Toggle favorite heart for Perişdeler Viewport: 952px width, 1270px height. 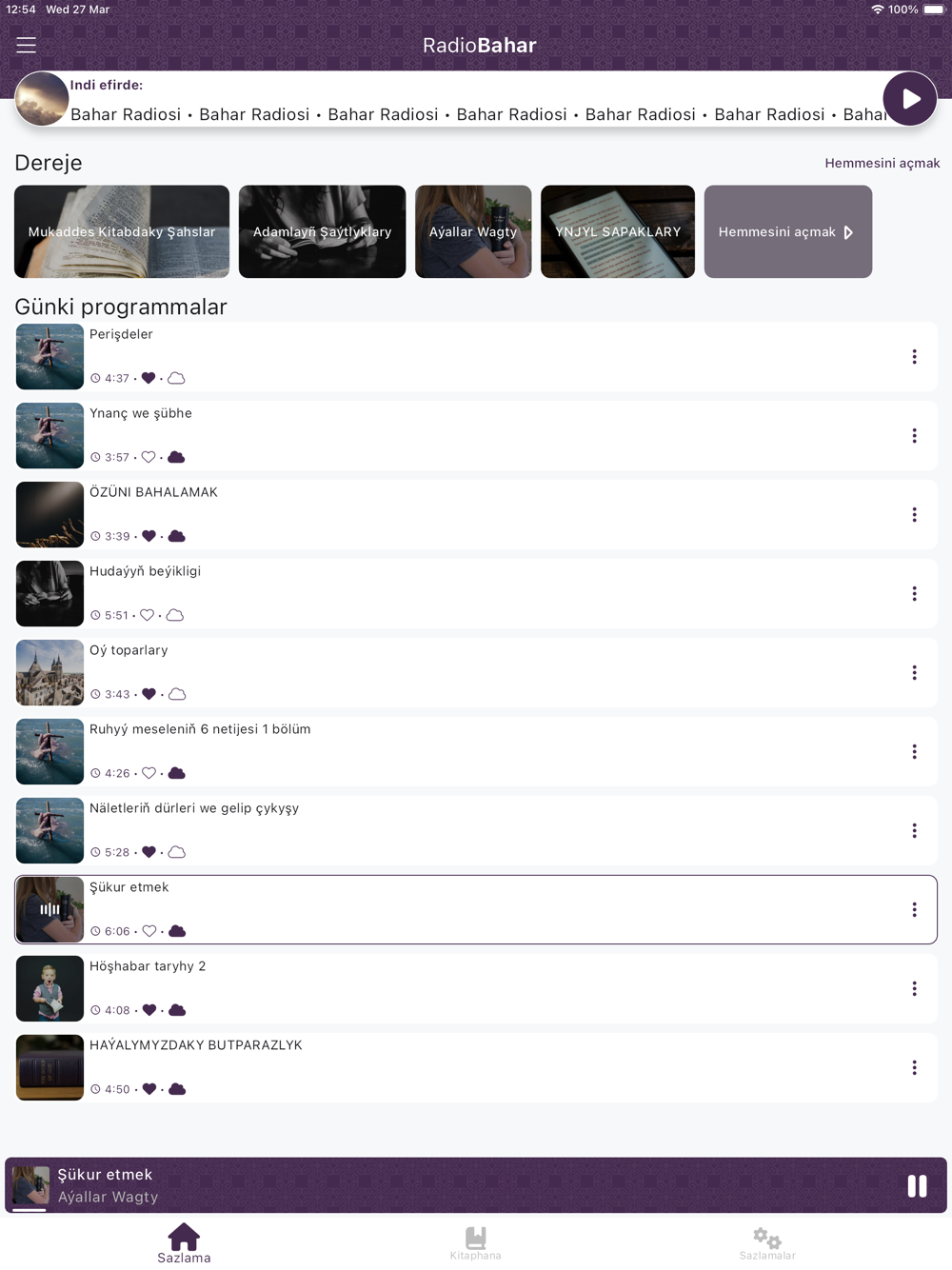(149, 378)
